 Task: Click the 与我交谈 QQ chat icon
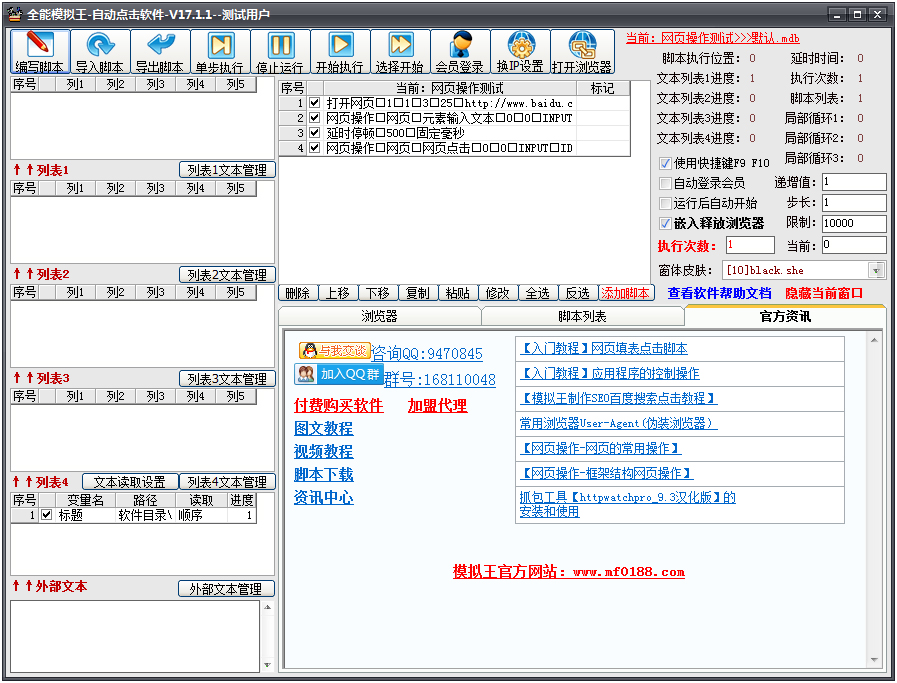(335, 350)
